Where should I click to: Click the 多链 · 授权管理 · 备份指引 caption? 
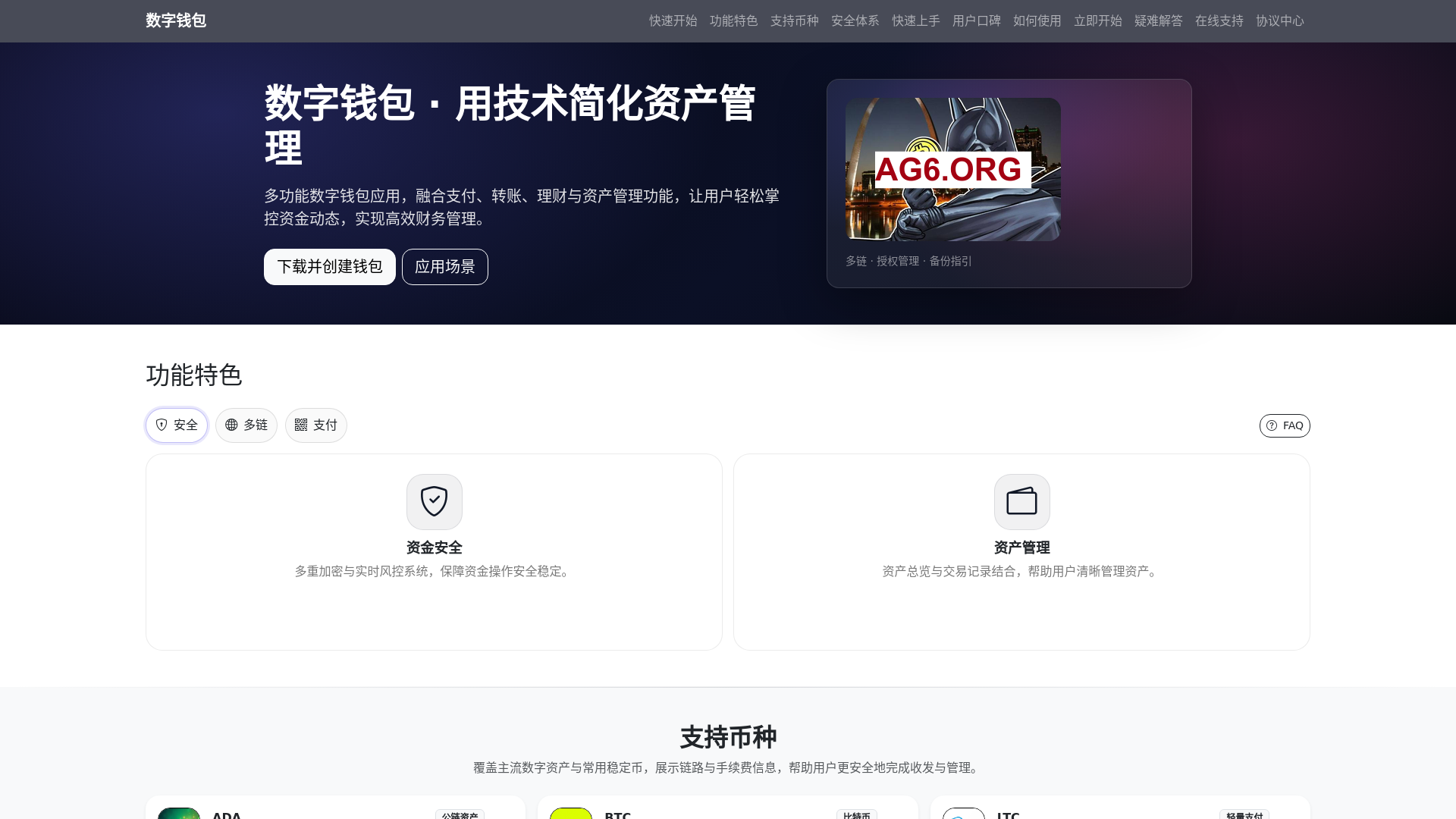[x=908, y=261]
